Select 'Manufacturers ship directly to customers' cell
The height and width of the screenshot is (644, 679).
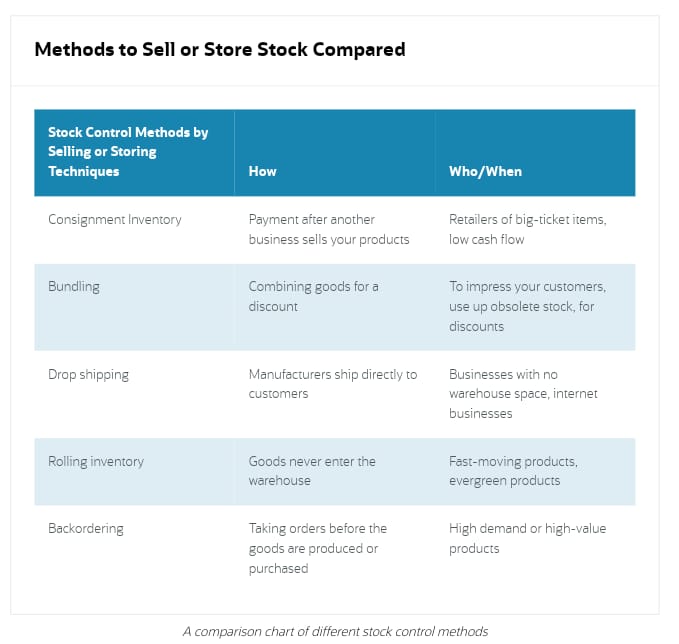[x=333, y=384]
